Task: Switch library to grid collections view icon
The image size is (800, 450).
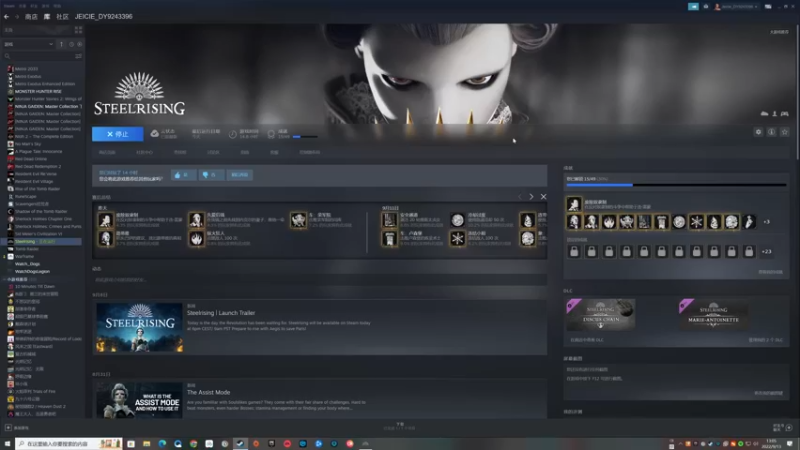Action: coord(78,30)
